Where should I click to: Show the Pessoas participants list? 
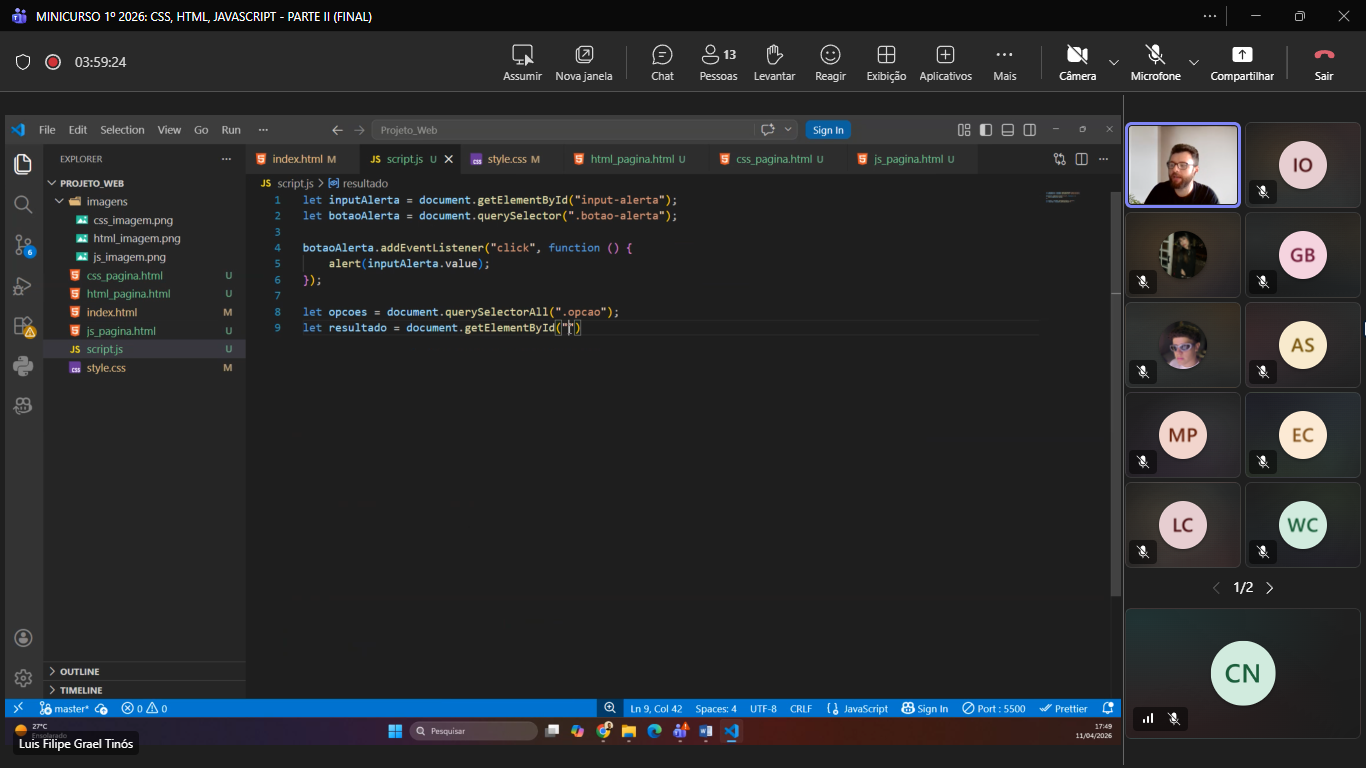[718, 62]
